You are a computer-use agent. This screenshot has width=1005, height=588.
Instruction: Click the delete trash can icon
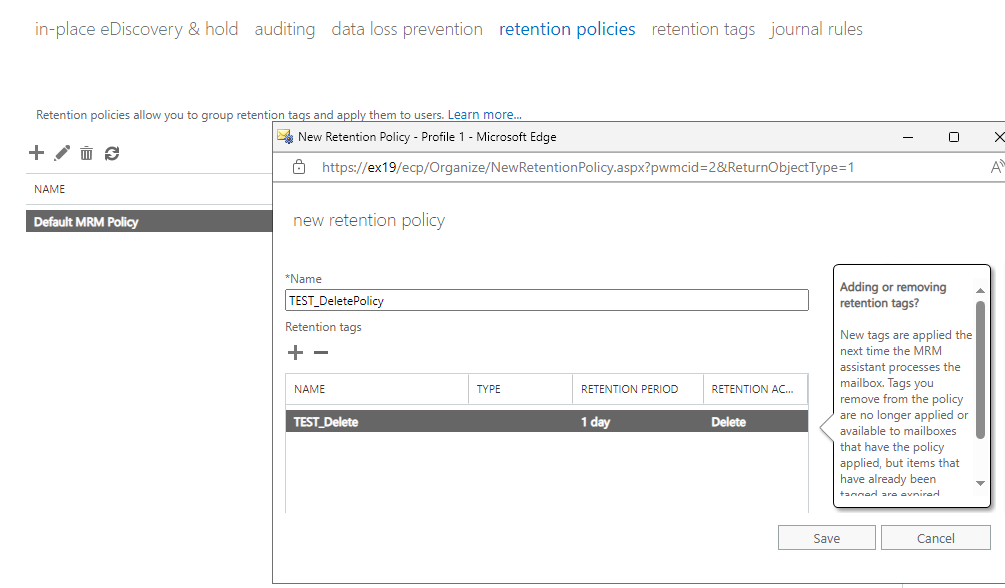[x=87, y=153]
